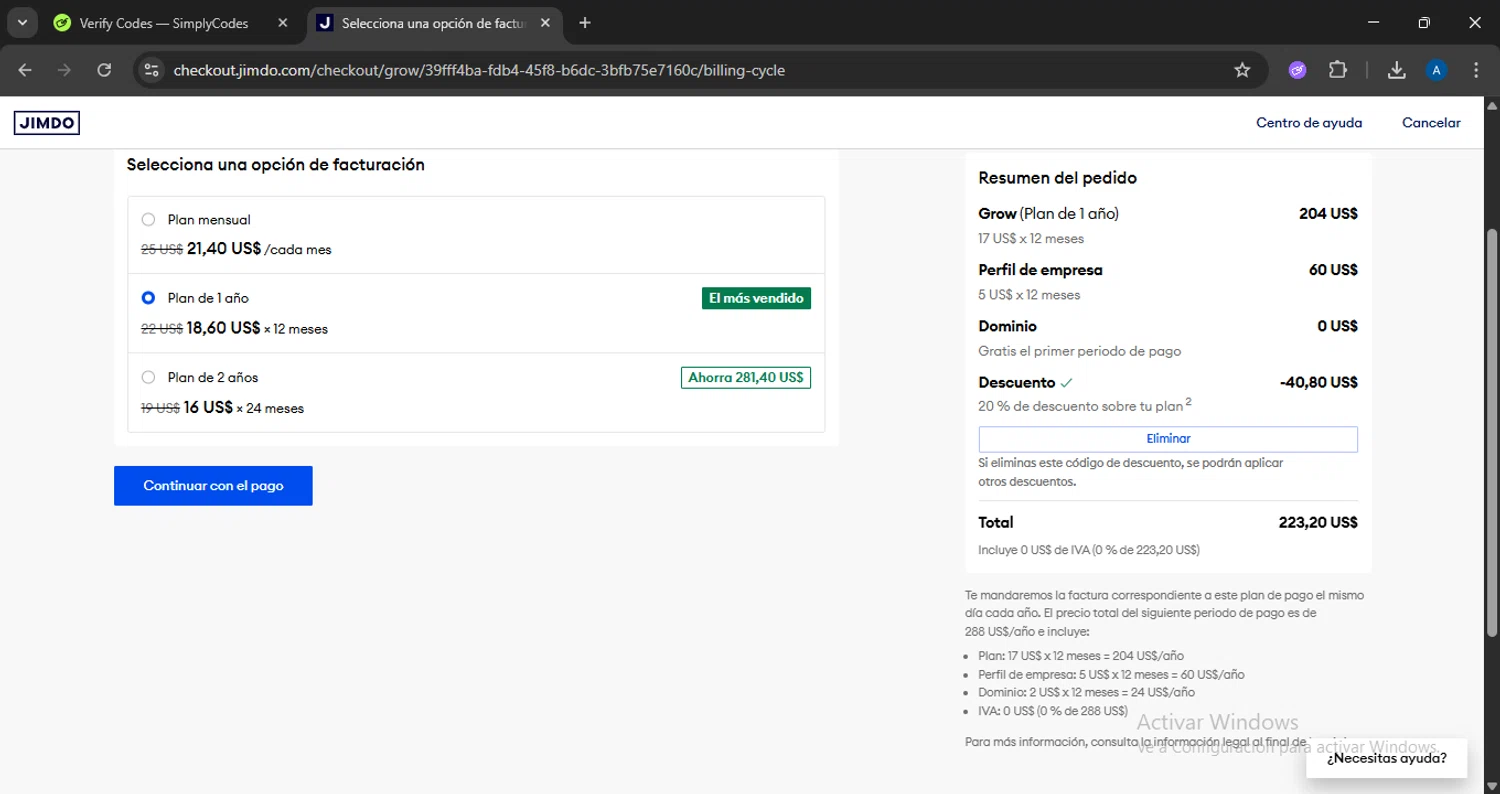Screen dimensions: 1500x794
Task: Click the Perfil de empresa 60 US$ price
Action: (1333, 270)
